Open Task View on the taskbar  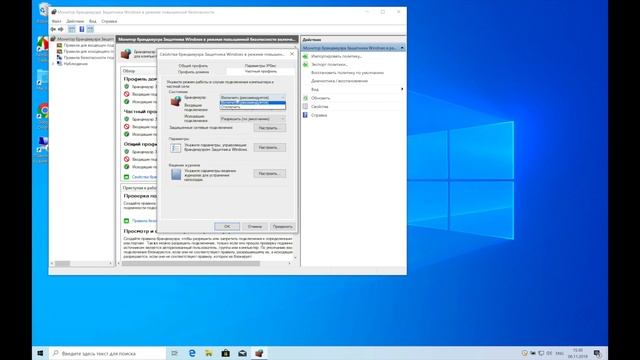[x=174, y=353]
